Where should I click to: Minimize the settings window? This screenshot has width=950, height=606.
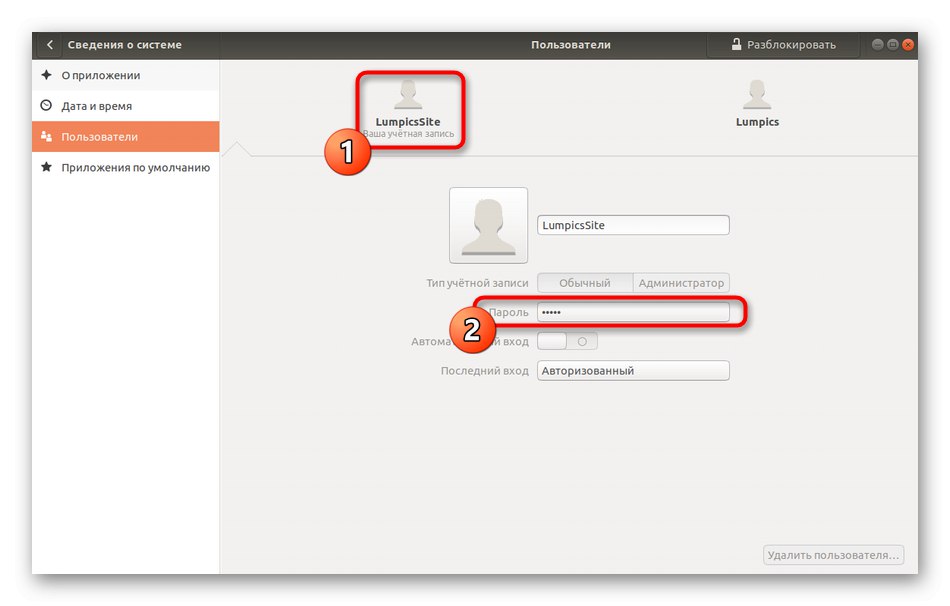pos(877,44)
